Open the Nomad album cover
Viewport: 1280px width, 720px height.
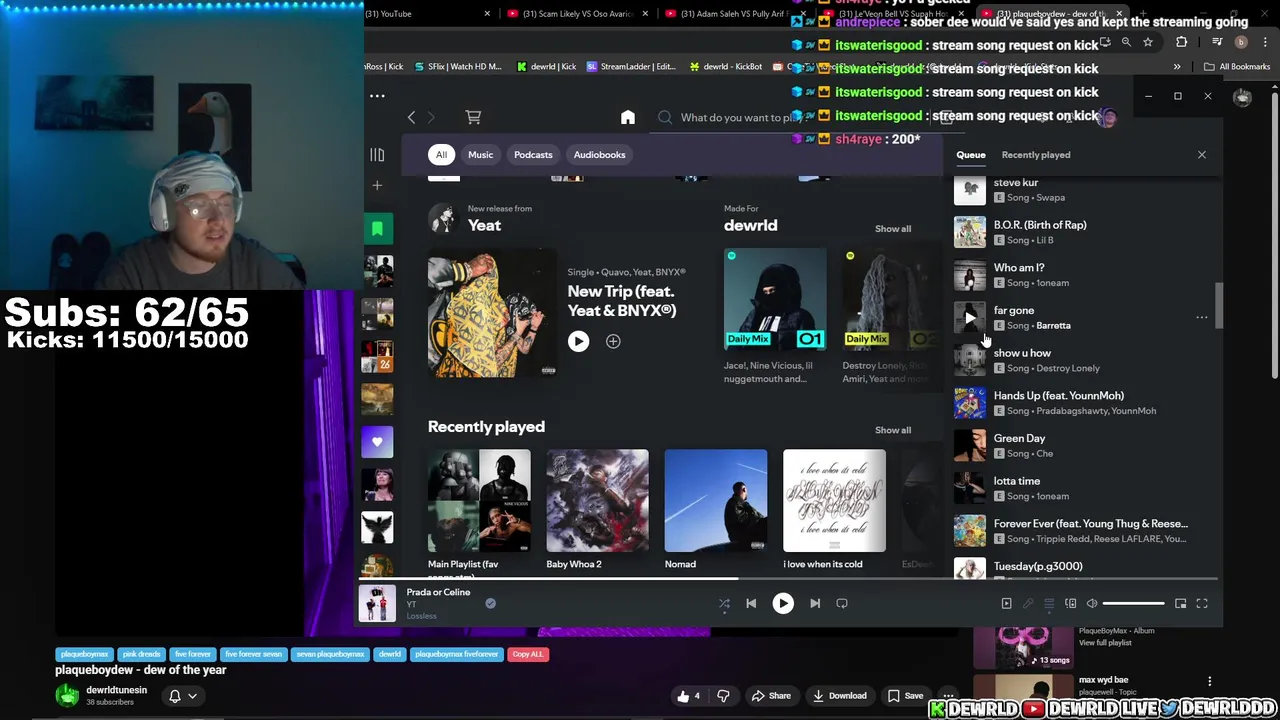(716, 500)
